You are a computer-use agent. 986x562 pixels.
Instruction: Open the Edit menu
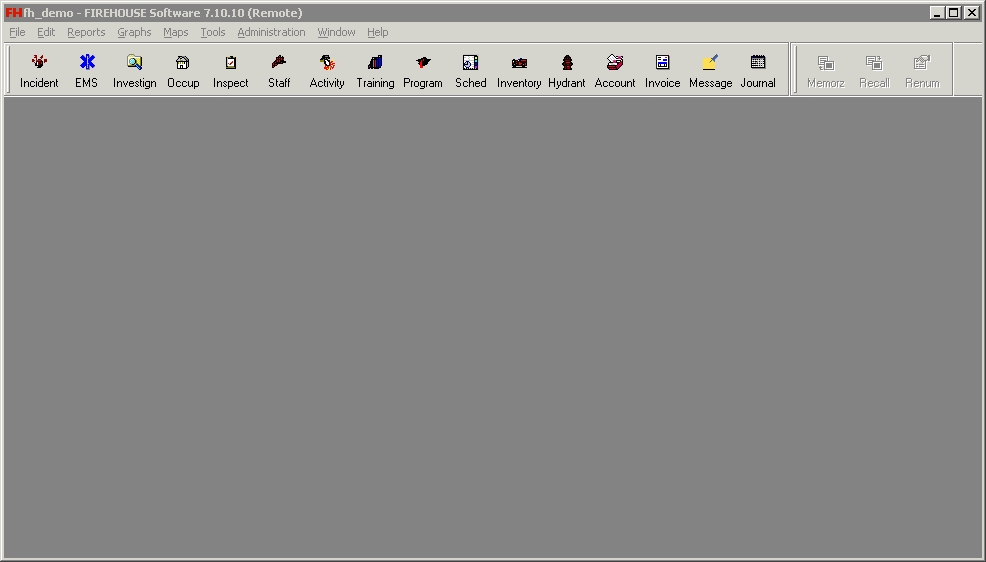(x=46, y=32)
